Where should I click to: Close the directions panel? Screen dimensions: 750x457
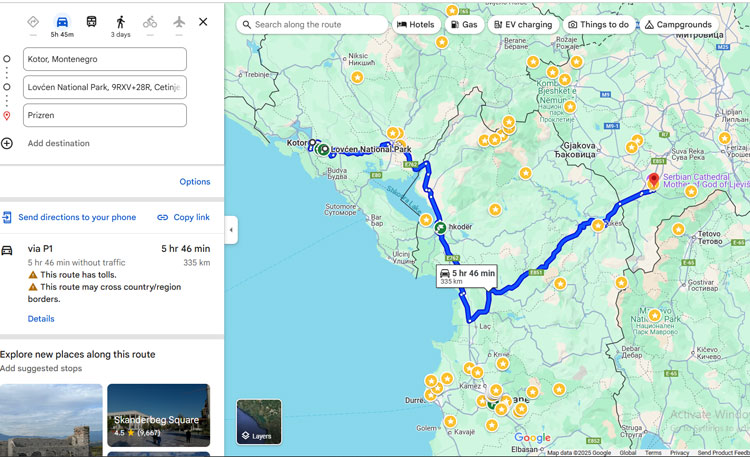coord(203,22)
